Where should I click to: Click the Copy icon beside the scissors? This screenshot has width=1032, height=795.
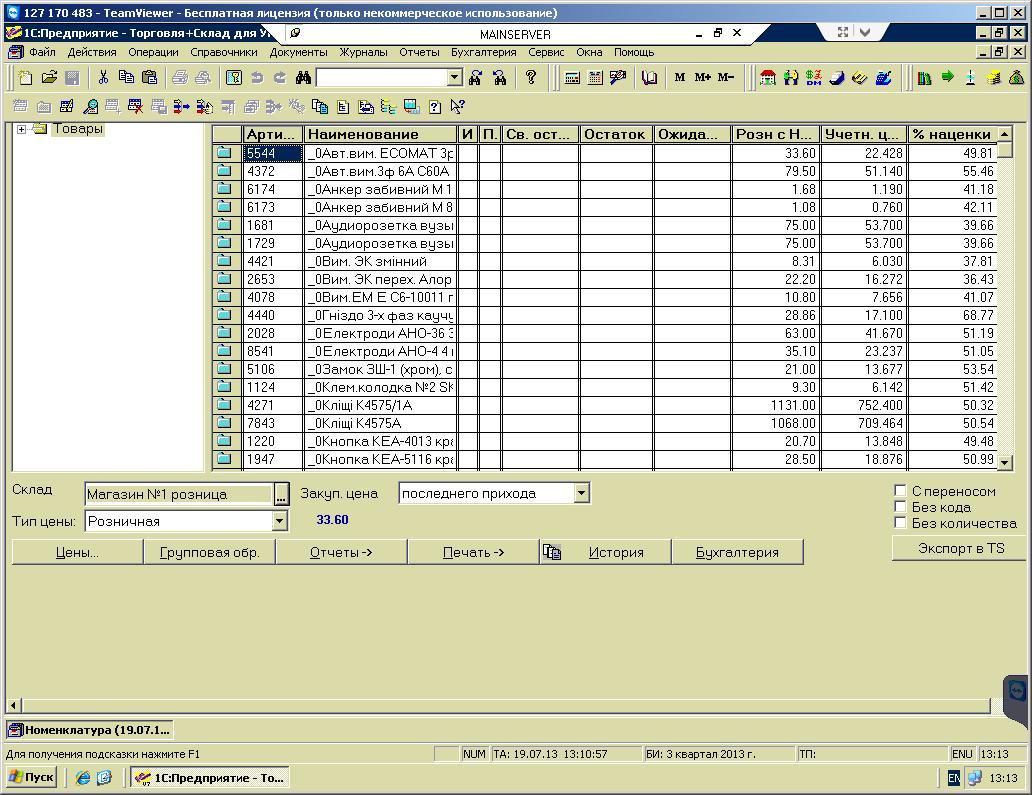[126, 78]
